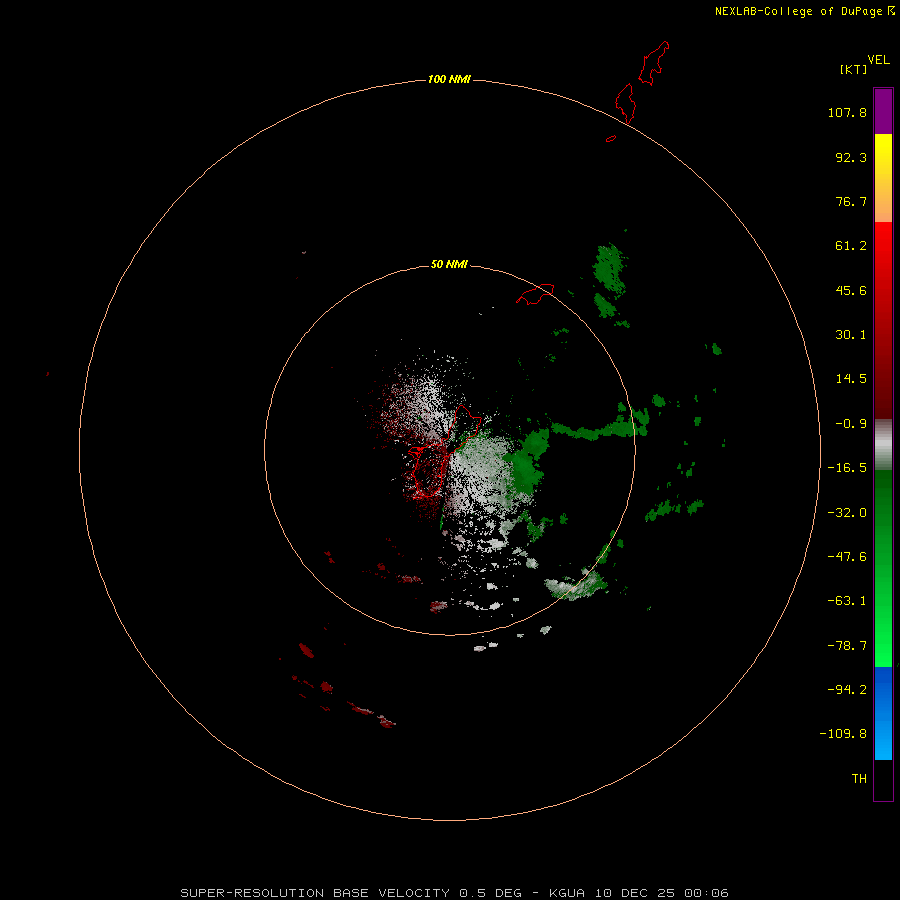Click the gray near-zero segment of the velocity scale
This screenshot has height=900, width=900.
coord(883,445)
